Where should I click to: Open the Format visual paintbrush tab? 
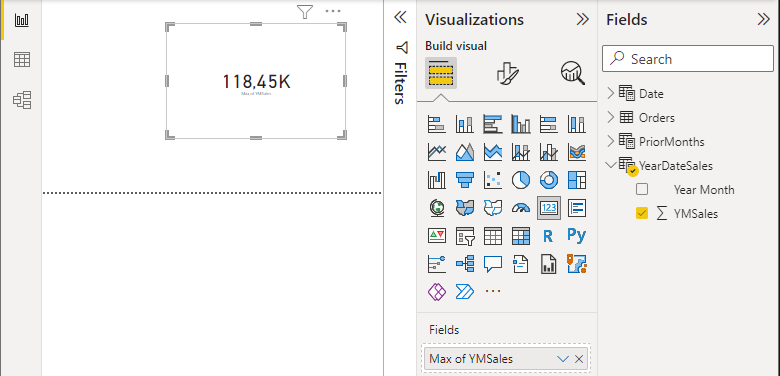507,73
